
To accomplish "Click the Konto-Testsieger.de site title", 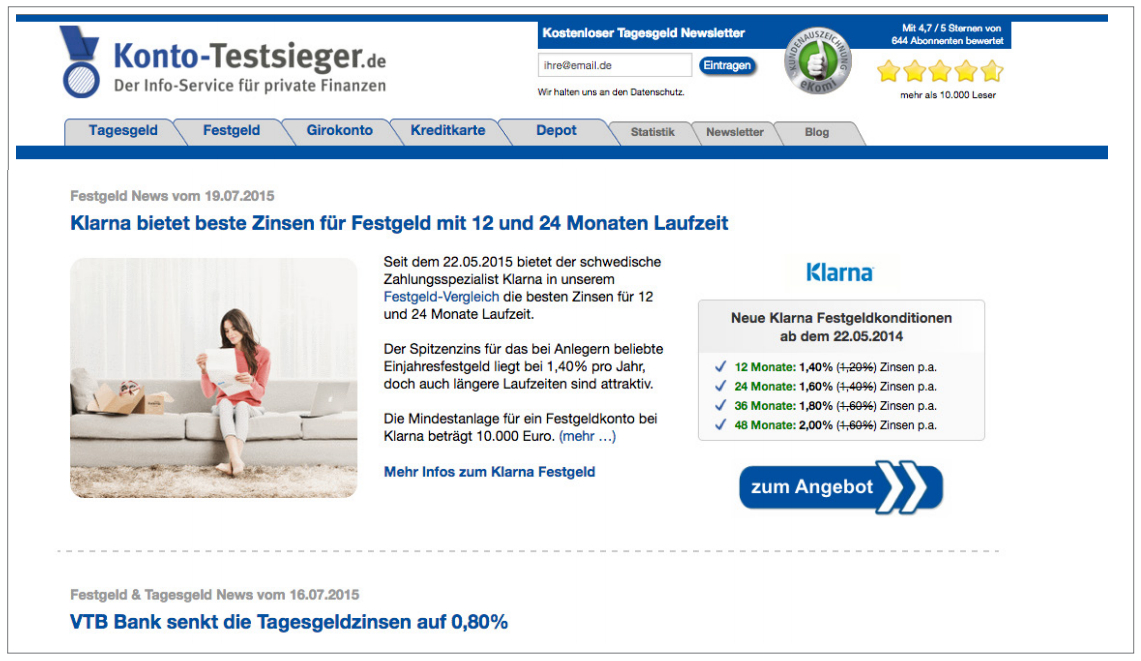I will click(x=250, y=56).
